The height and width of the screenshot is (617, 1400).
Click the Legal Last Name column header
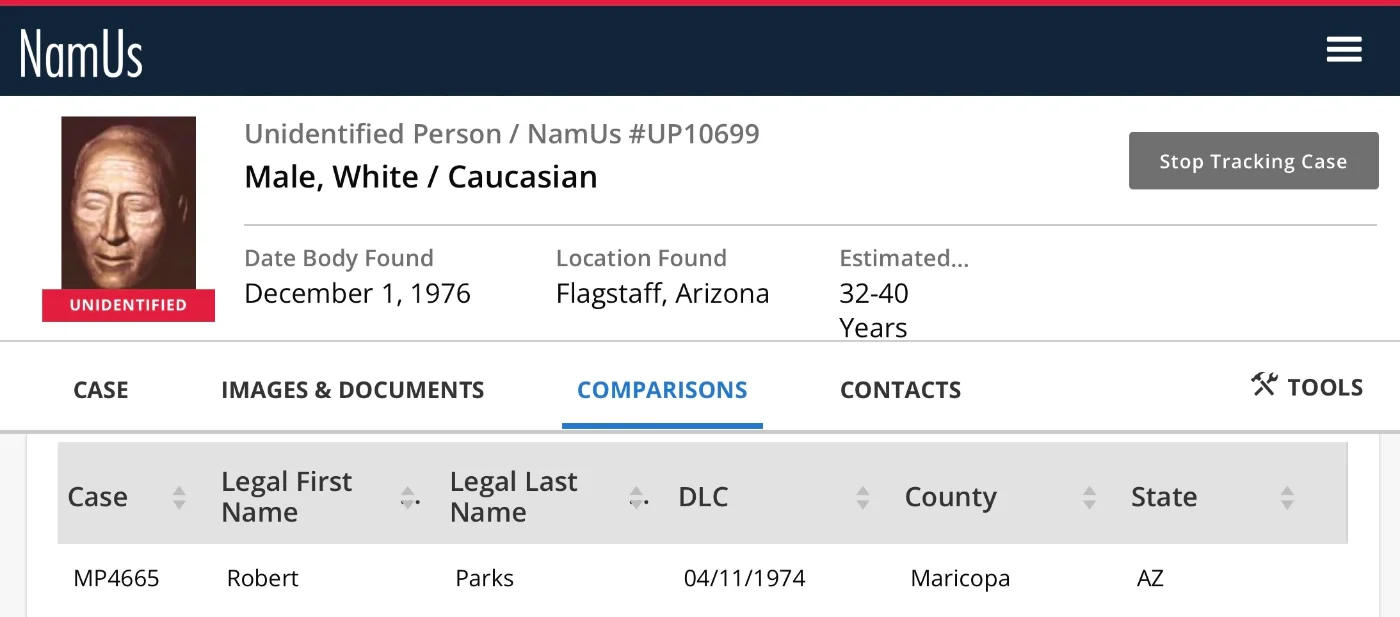coord(513,497)
